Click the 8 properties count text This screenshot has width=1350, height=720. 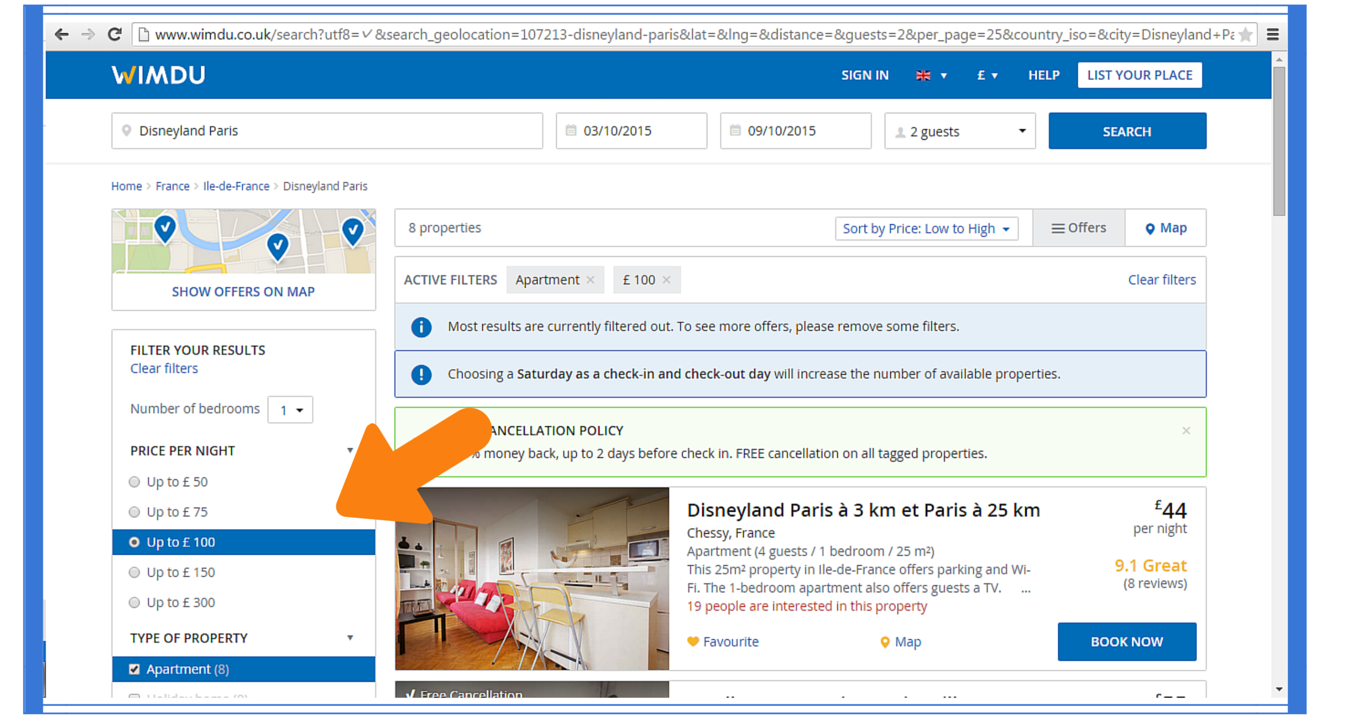click(x=444, y=228)
